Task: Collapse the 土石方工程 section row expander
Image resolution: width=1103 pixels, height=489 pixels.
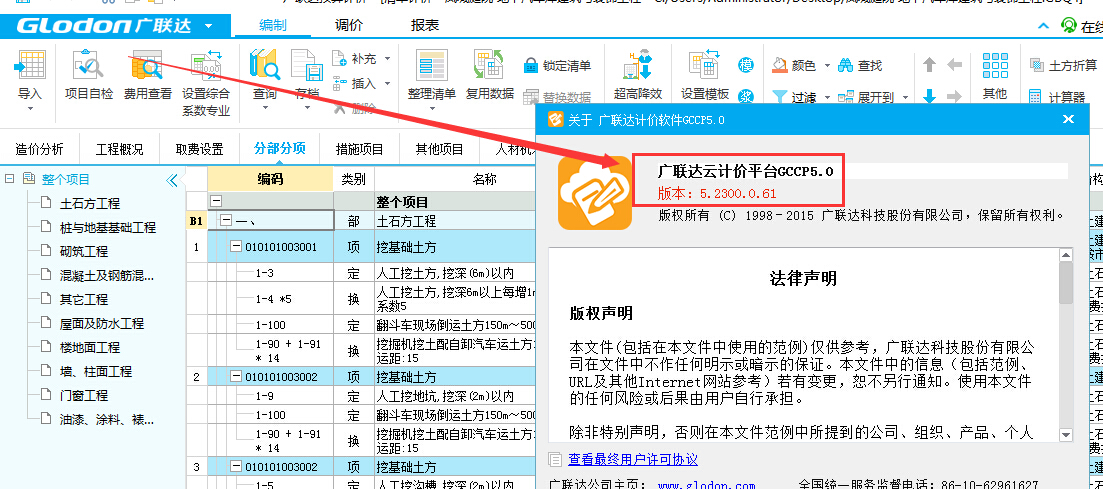Action: [225, 221]
